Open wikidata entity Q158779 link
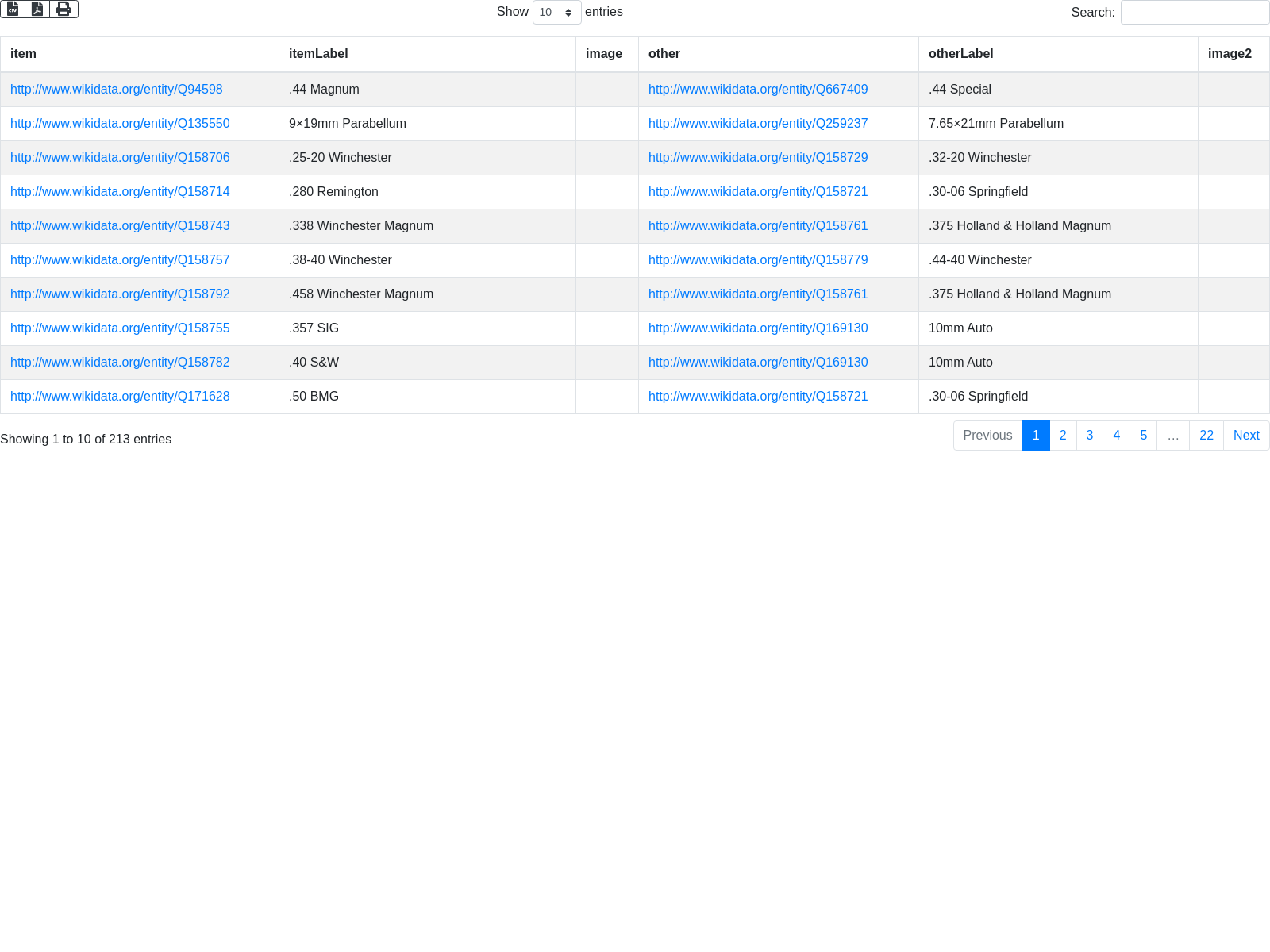The height and width of the screenshot is (952, 1270). pyautogui.click(x=758, y=260)
